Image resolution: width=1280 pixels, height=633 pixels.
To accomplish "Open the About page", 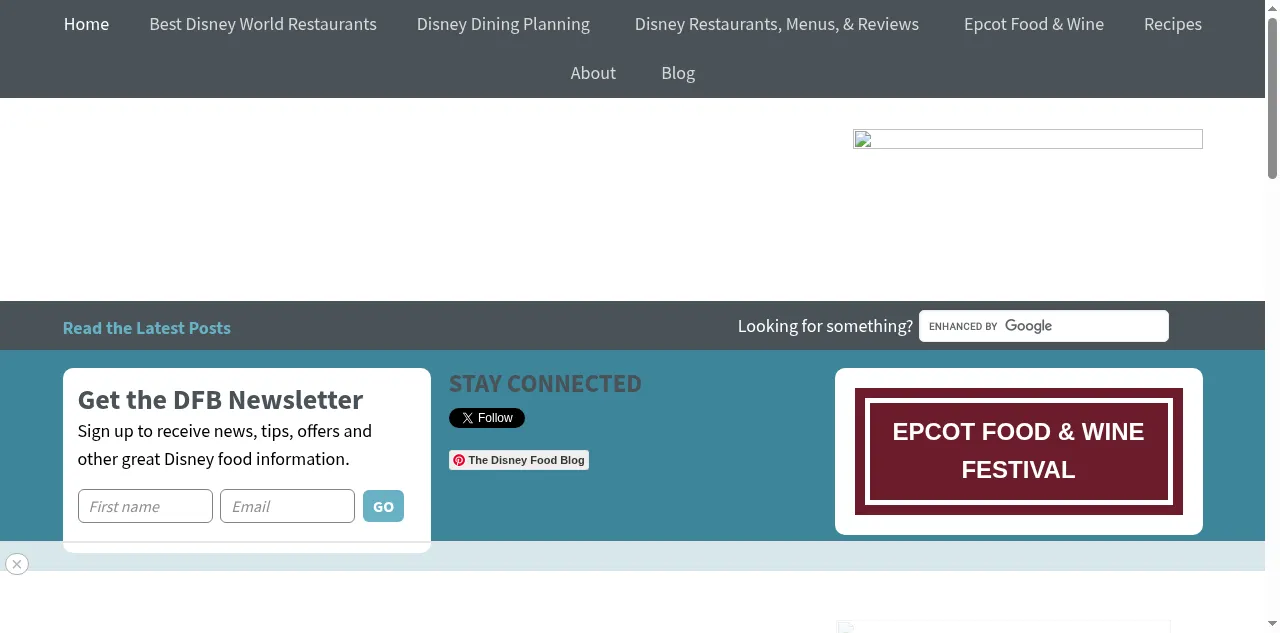I will pyautogui.click(x=593, y=73).
